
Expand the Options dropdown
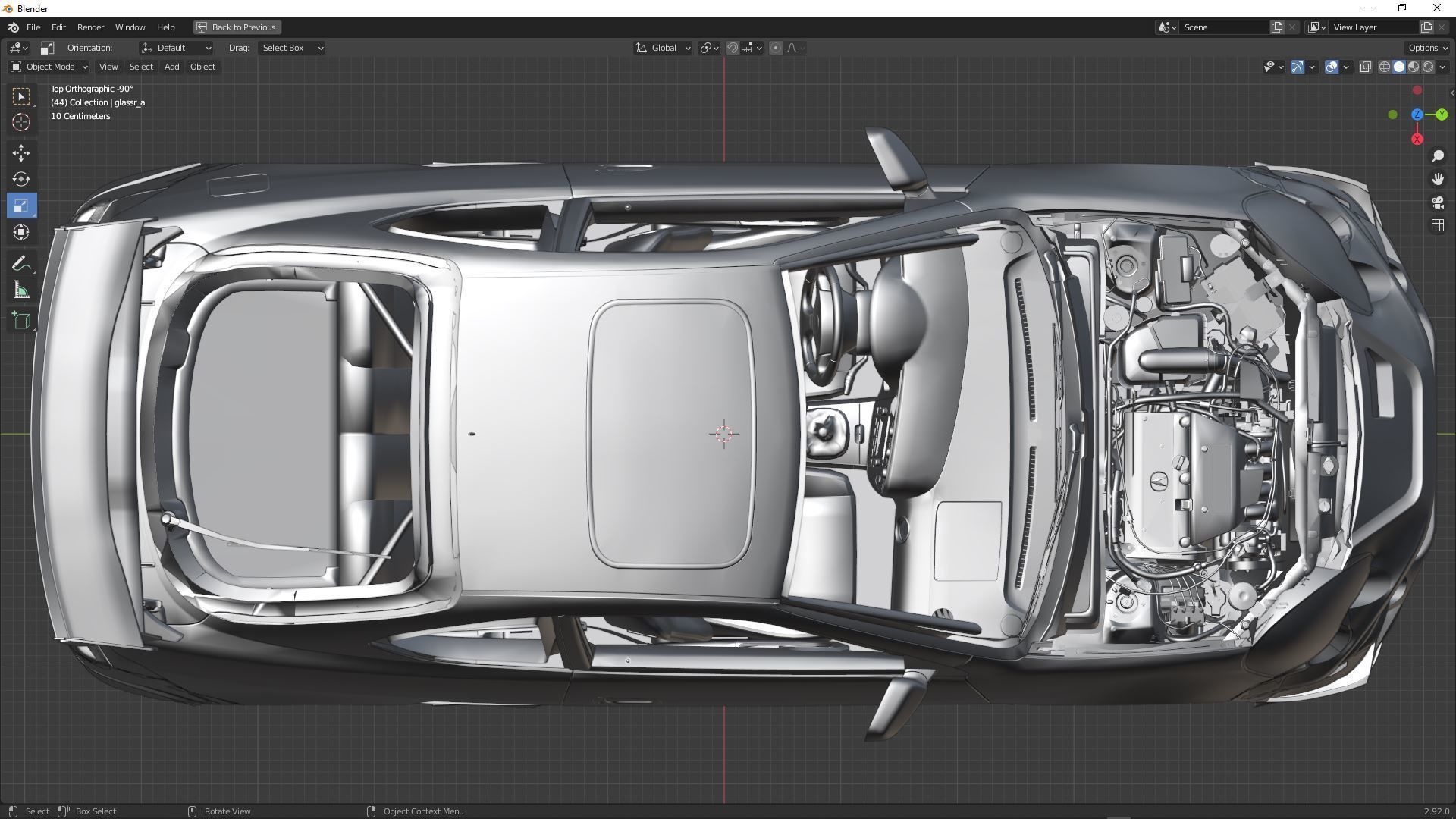(1428, 48)
